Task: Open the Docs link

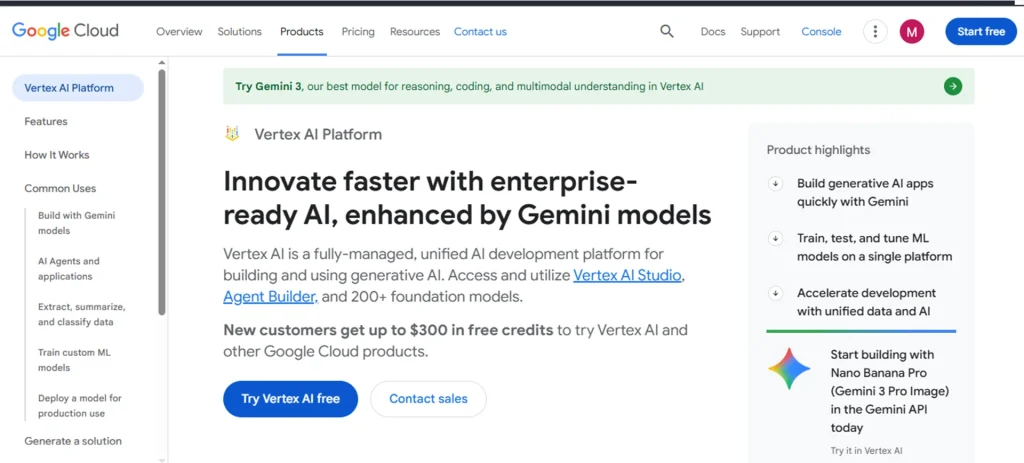Action: tap(712, 31)
